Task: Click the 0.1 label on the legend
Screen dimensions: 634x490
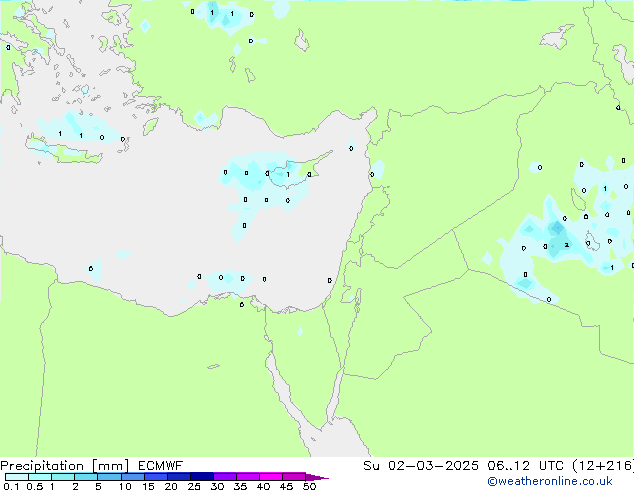Action: pos(11,486)
